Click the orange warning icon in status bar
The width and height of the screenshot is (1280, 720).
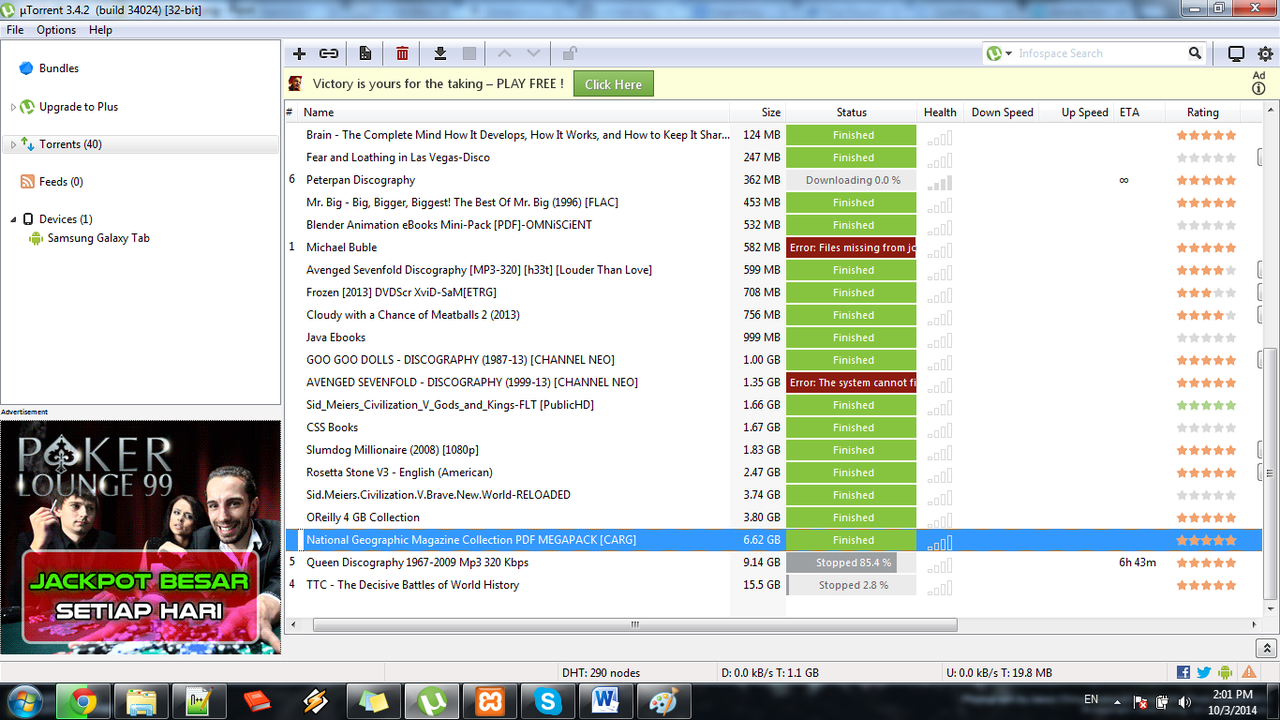[1249, 672]
